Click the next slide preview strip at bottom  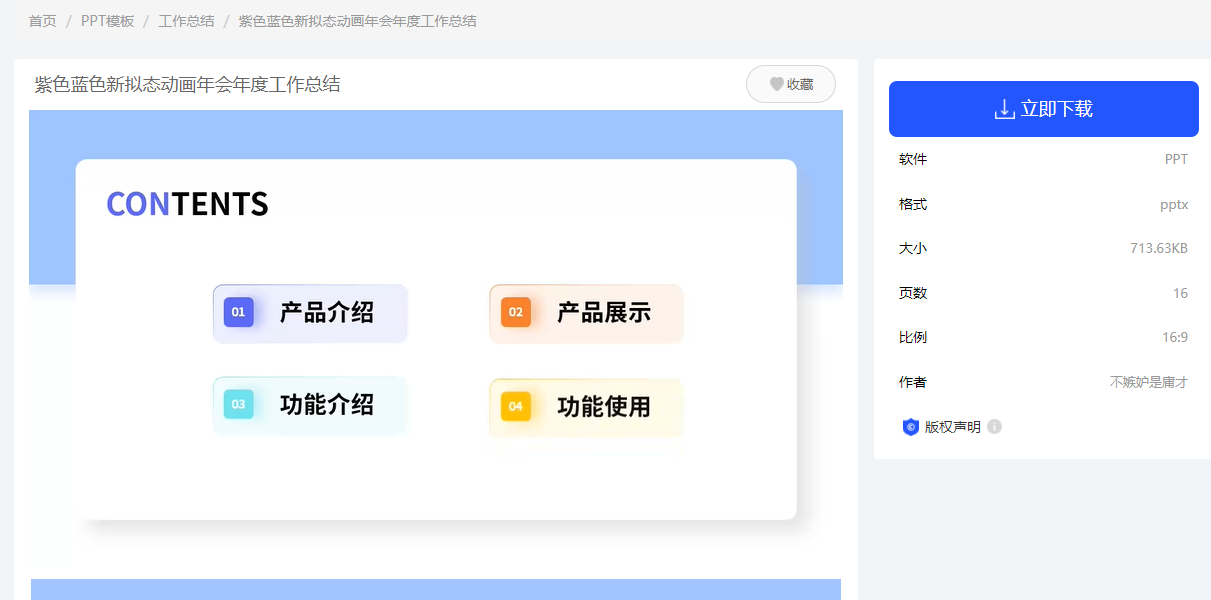[x=436, y=589]
